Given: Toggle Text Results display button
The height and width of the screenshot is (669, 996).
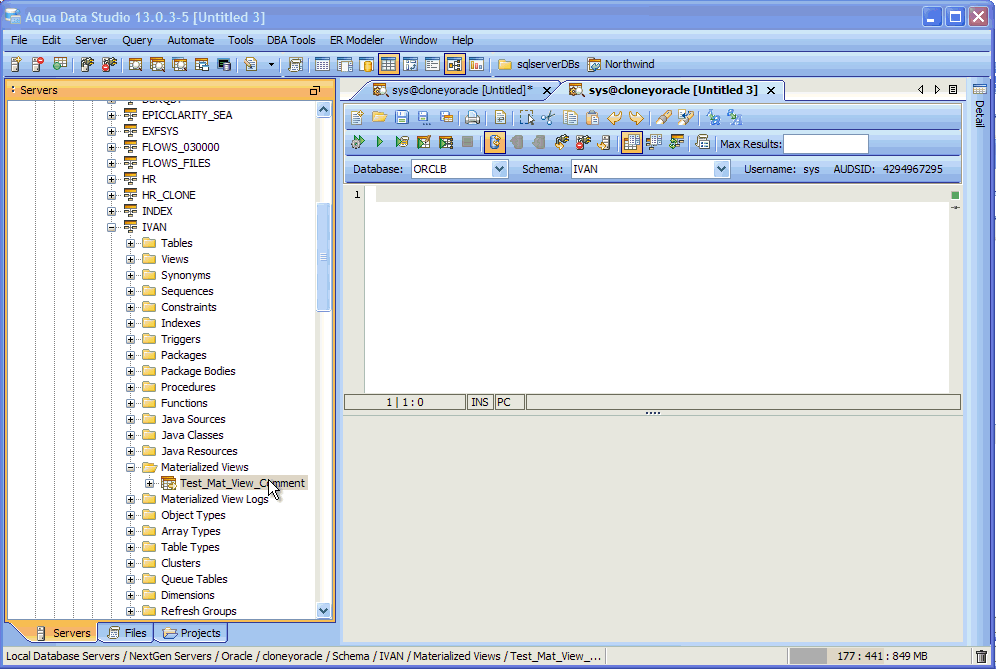Looking at the screenshot, I should [x=654, y=142].
